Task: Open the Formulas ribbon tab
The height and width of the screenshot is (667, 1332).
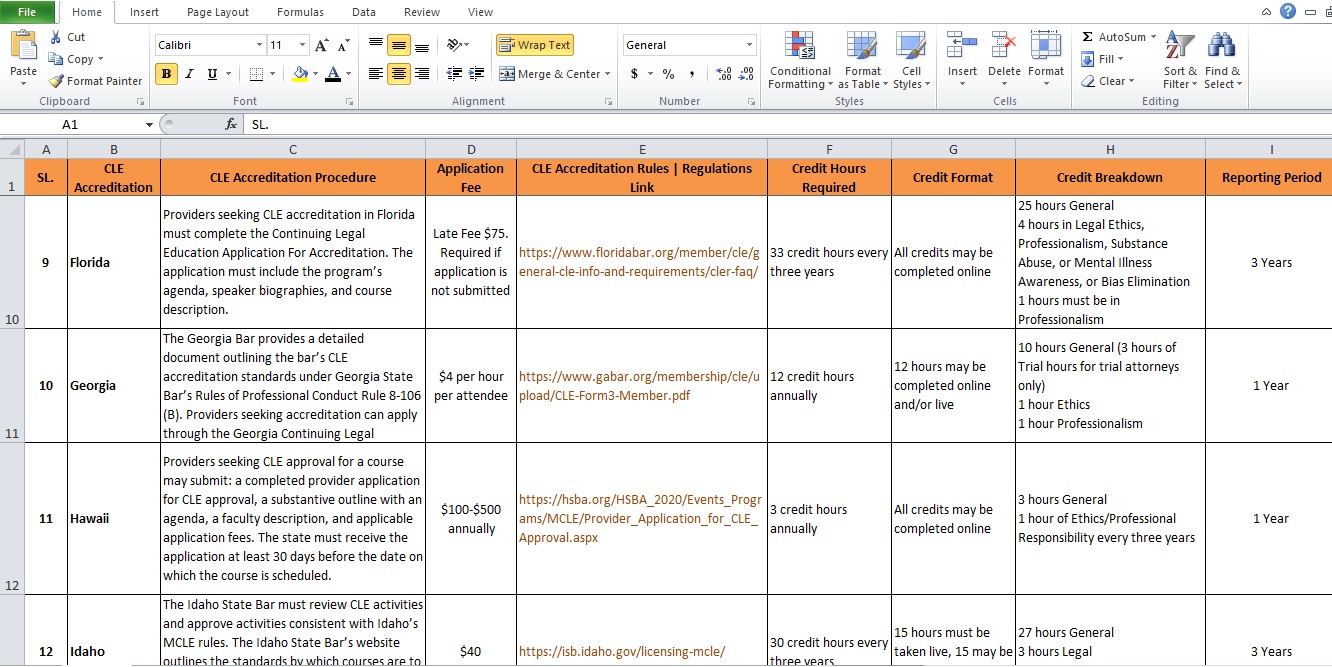Action: point(300,12)
